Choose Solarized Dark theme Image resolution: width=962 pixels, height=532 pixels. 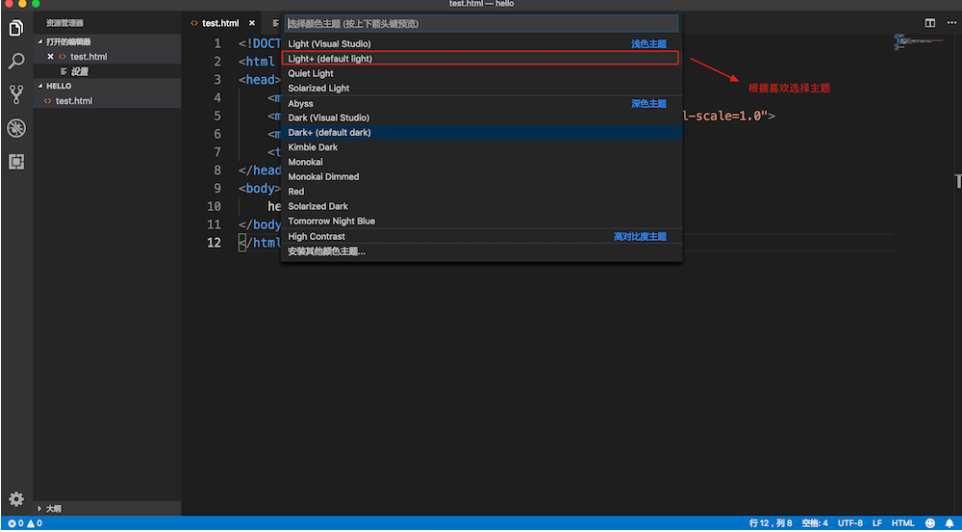(x=482, y=206)
